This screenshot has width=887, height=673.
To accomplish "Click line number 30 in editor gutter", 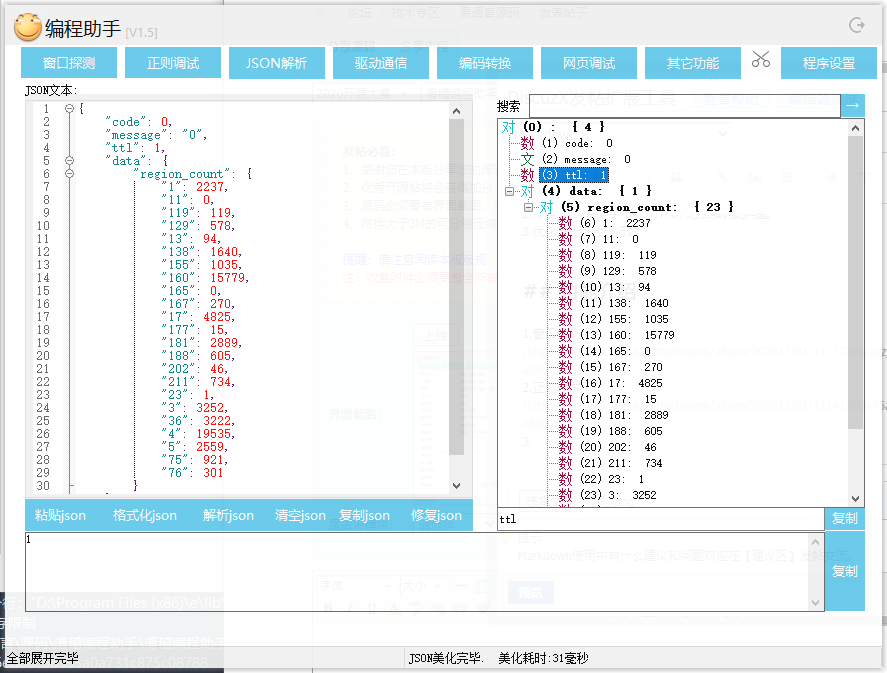I will [x=43, y=486].
